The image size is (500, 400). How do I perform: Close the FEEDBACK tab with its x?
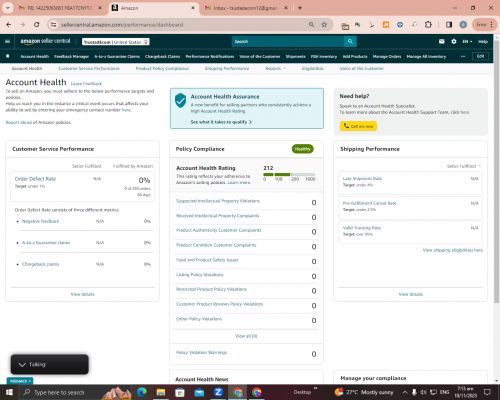[x=30, y=381]
